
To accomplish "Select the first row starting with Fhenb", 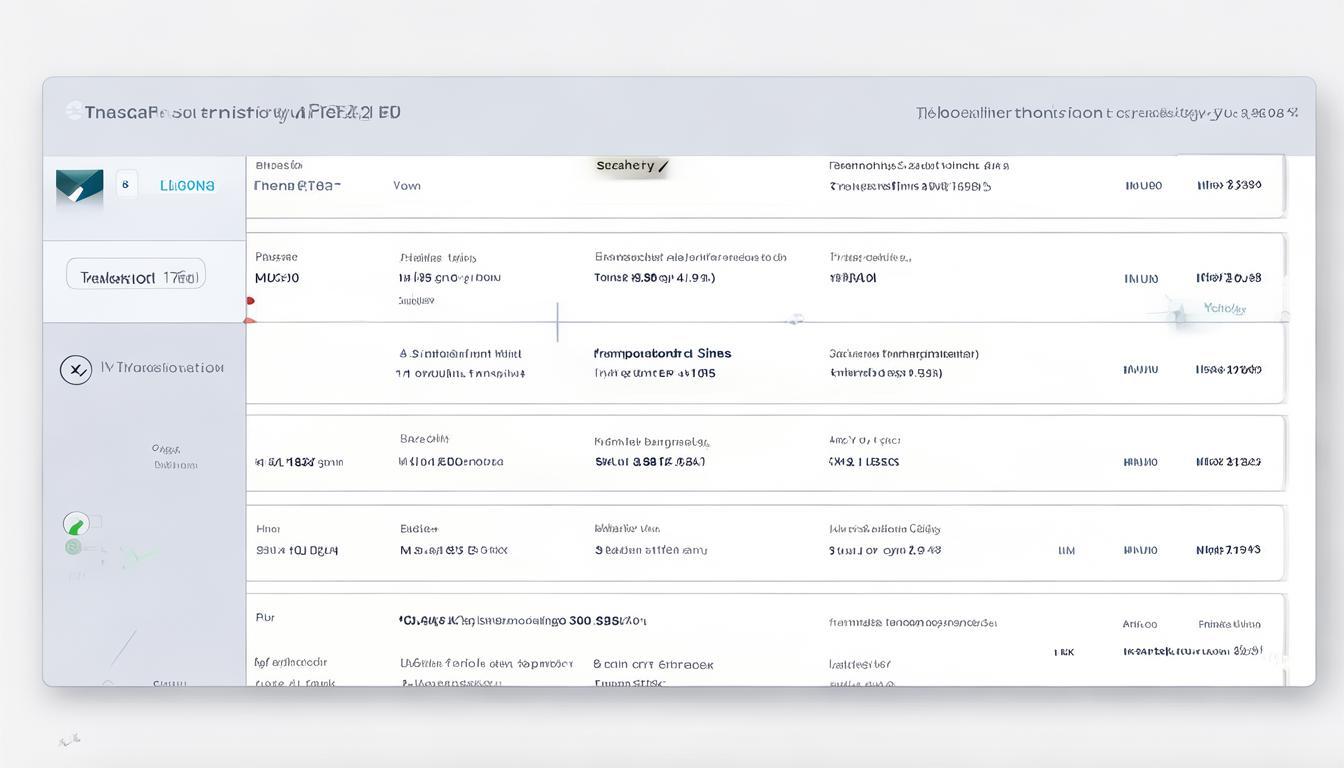I will [x=297, y=186].
